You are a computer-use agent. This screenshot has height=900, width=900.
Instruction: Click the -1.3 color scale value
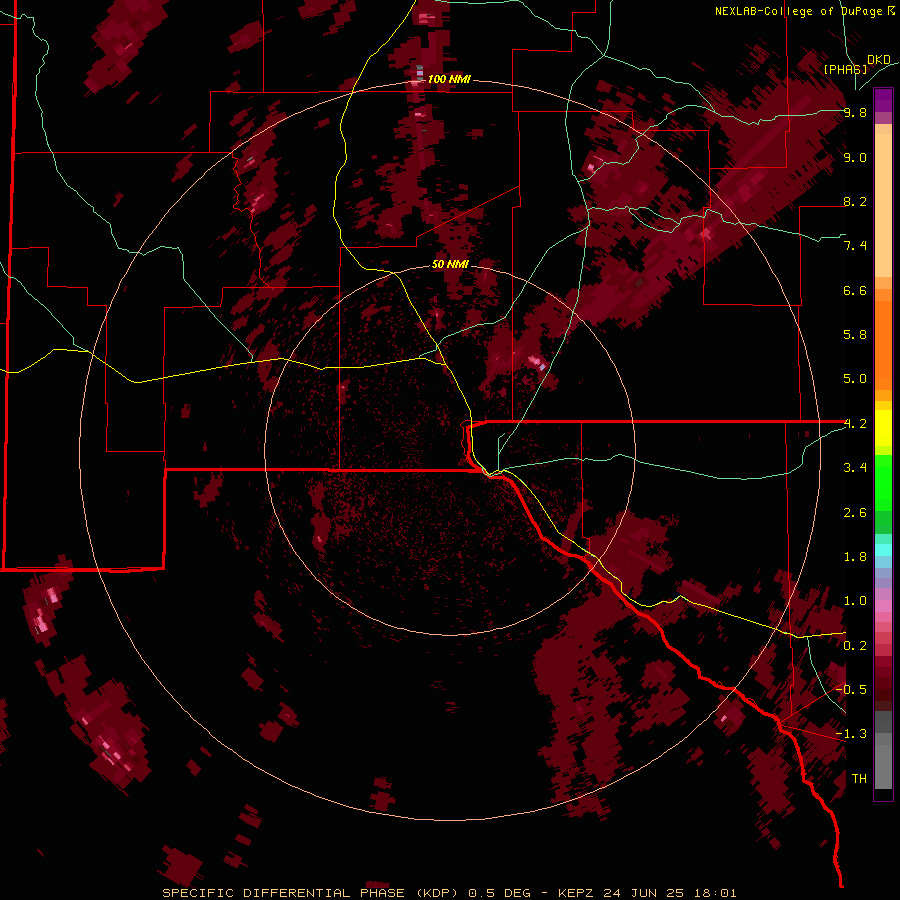pyautogui.click(x=852, y=734)
